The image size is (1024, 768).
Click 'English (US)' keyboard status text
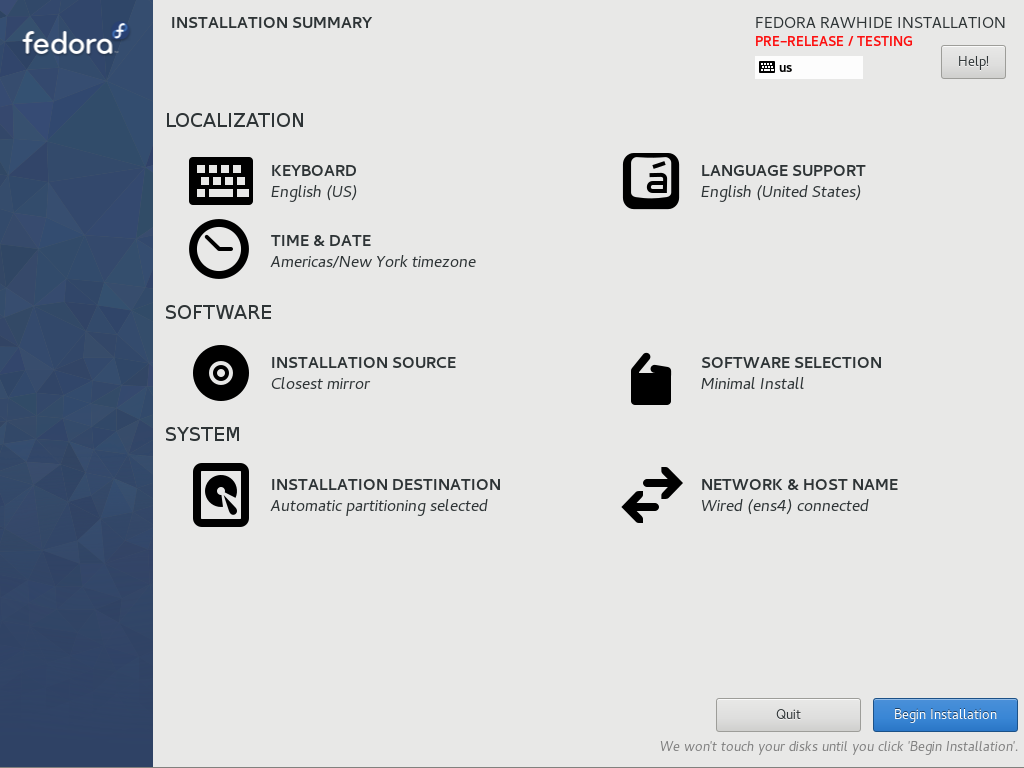click(x=313, y=192)
